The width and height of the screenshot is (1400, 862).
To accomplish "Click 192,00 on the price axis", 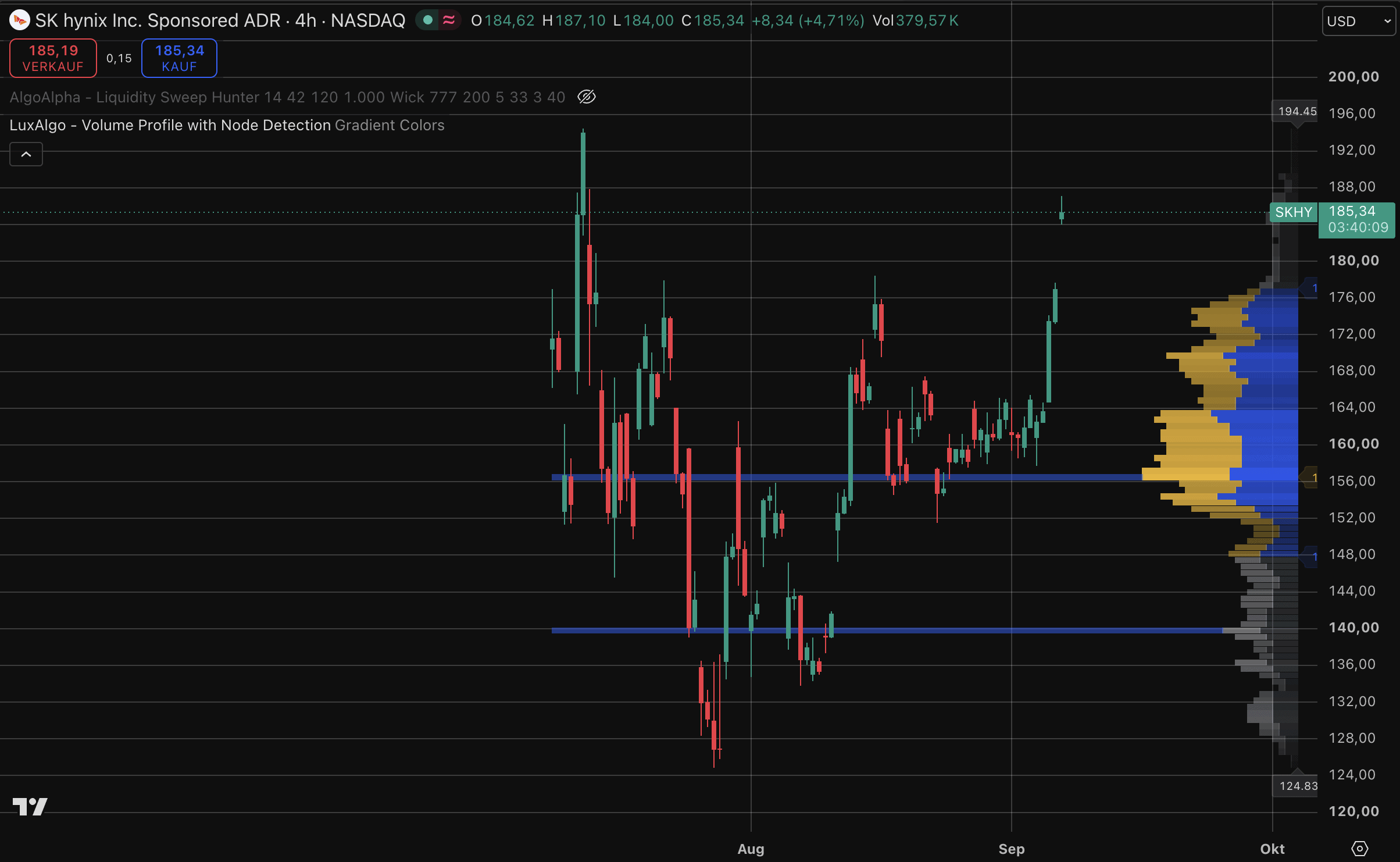I will 1352,150.
